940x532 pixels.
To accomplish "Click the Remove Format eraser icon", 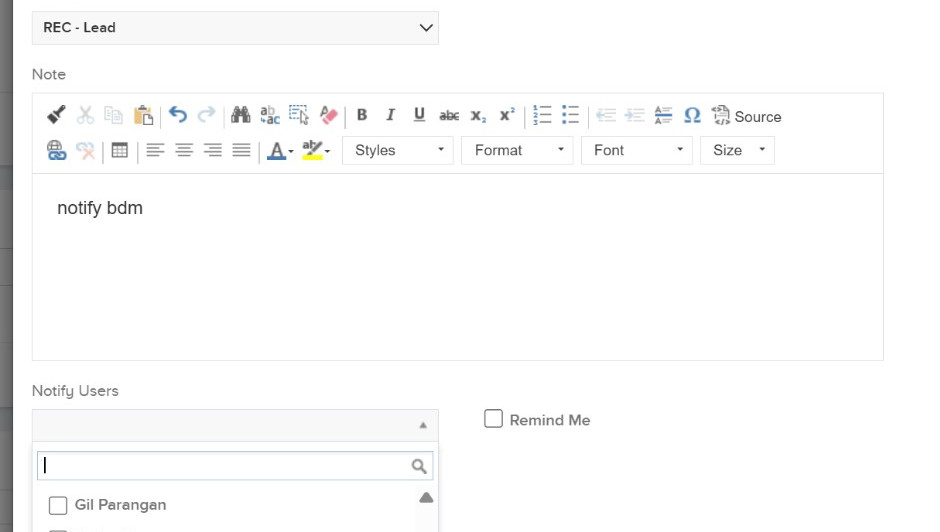I will pyautogui.click(x=329, y=115).
